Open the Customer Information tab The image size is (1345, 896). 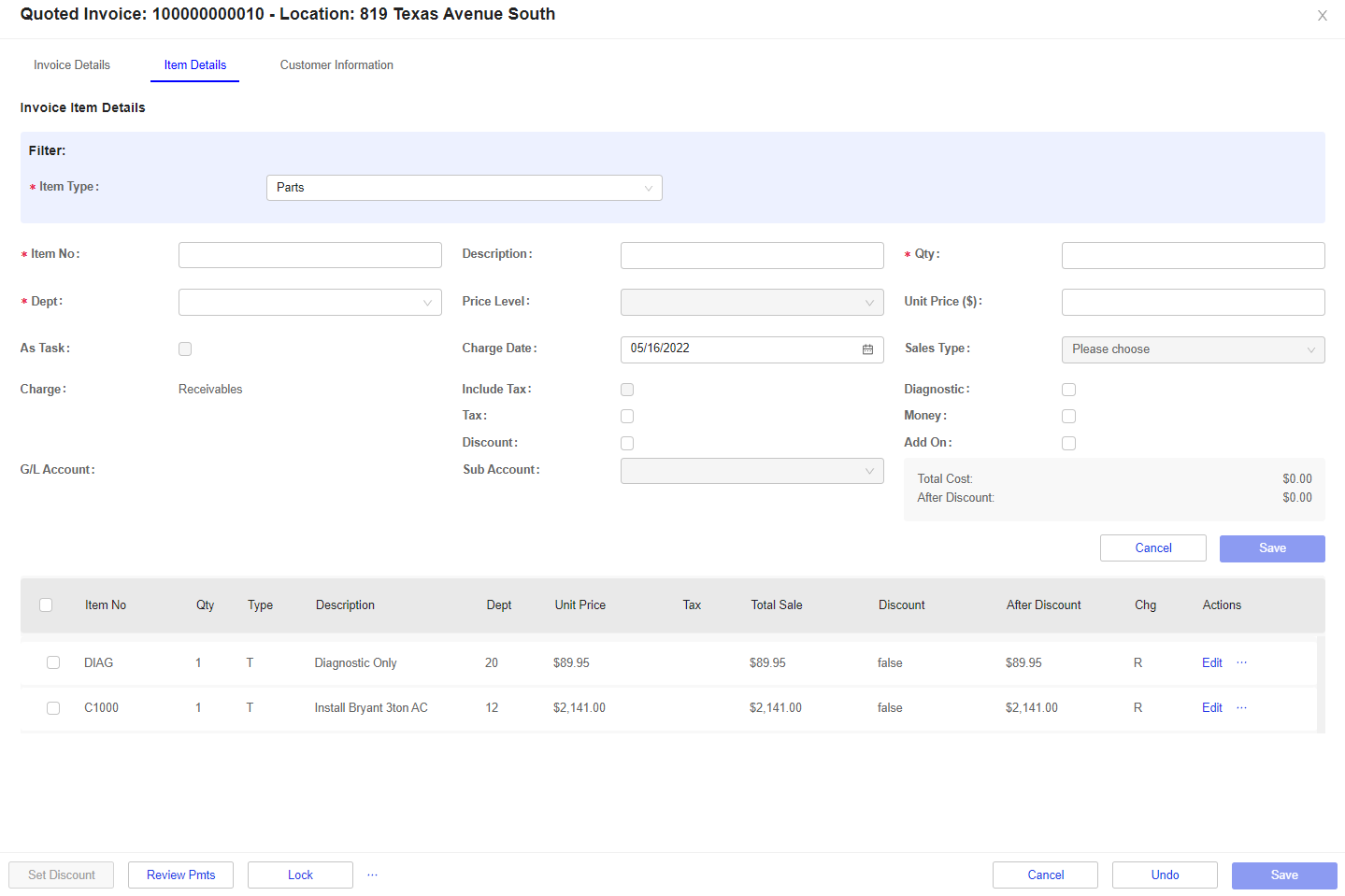[336, 64]
